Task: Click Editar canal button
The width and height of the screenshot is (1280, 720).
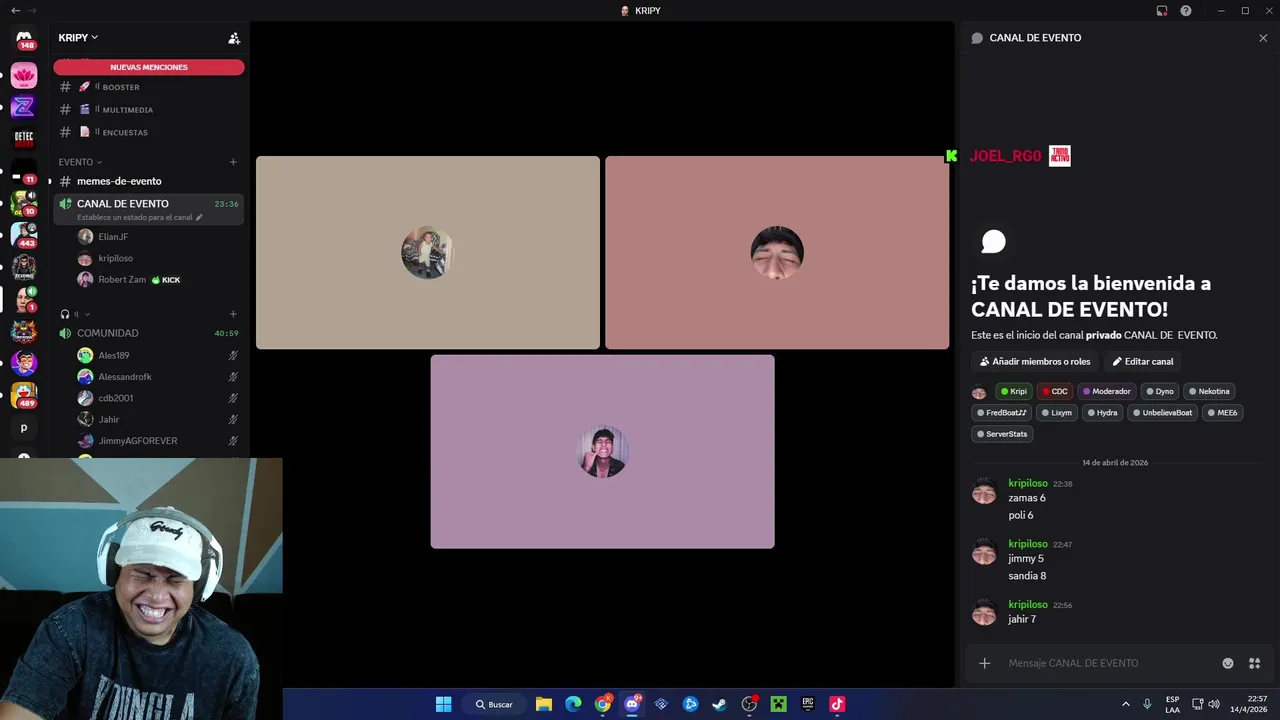Action: coord(1143,361)
